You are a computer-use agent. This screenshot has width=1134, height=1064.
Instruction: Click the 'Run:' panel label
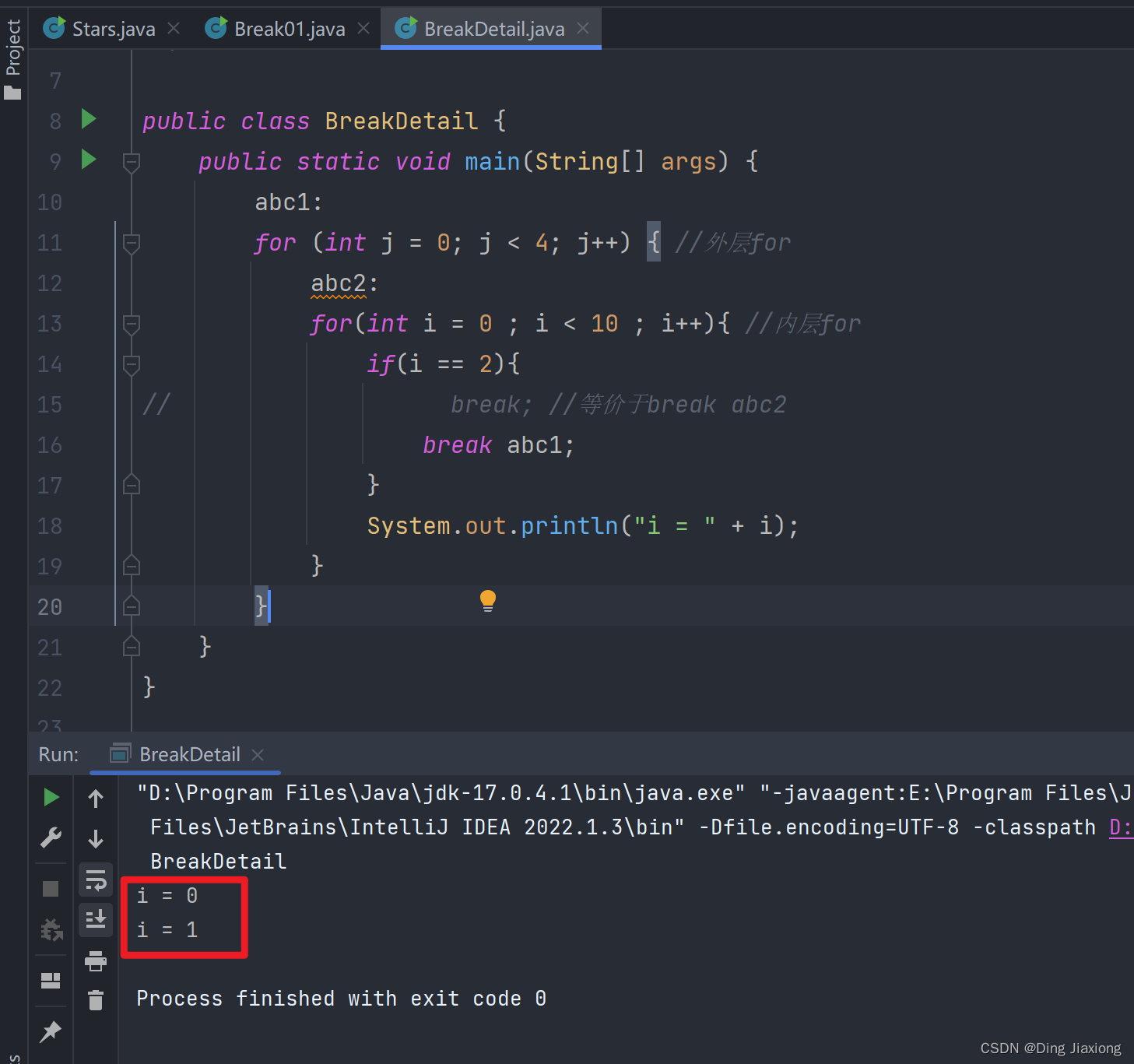click(x=58, y=754)
